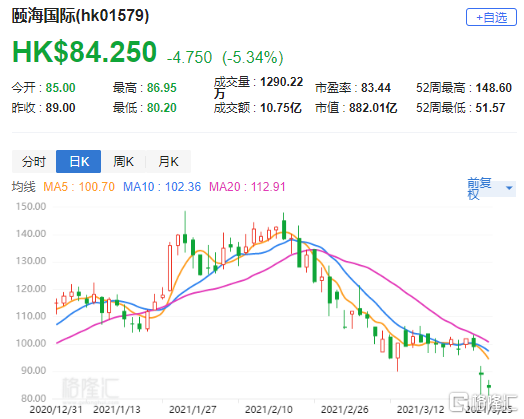Click the 2021/2/10 date label
This screenshot has height=419, width=524.
pyautogui.click(x=269, y=410)
